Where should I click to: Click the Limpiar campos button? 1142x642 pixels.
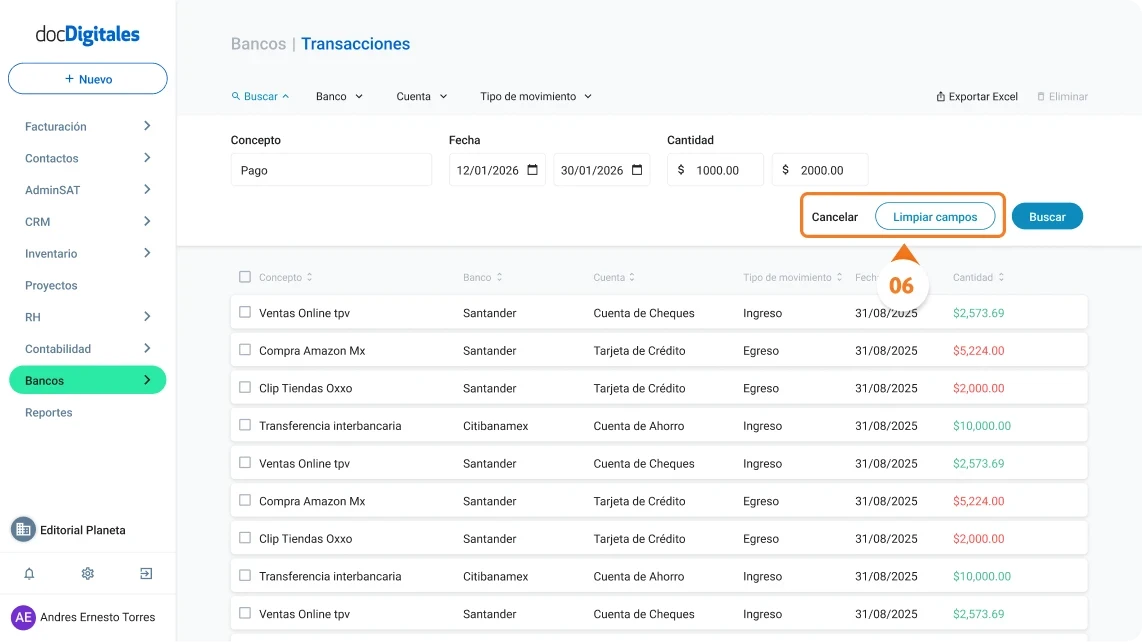[936, 216]
